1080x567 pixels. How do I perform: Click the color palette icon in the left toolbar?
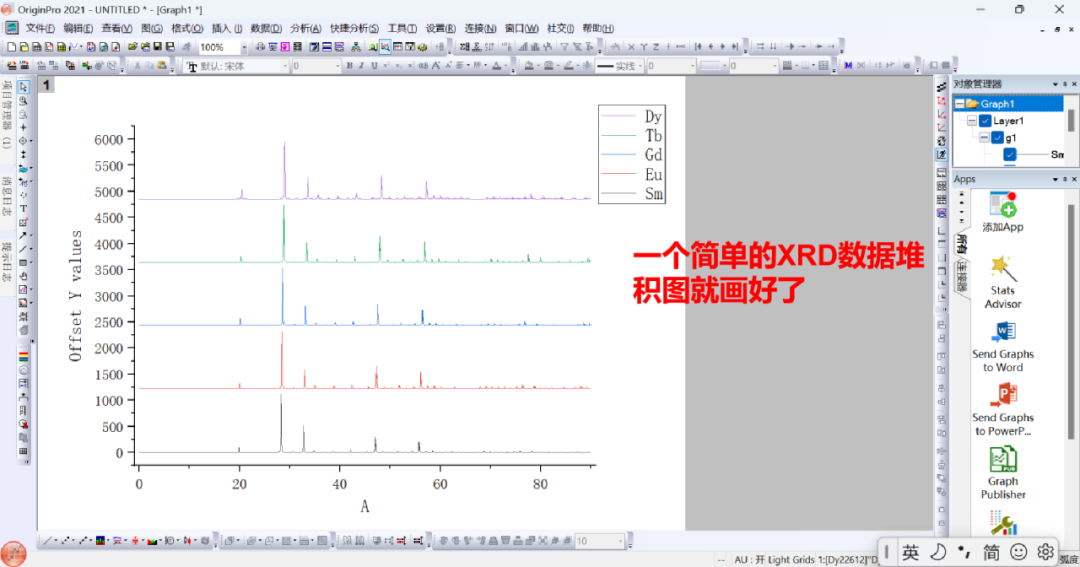[x=23, y=356]
